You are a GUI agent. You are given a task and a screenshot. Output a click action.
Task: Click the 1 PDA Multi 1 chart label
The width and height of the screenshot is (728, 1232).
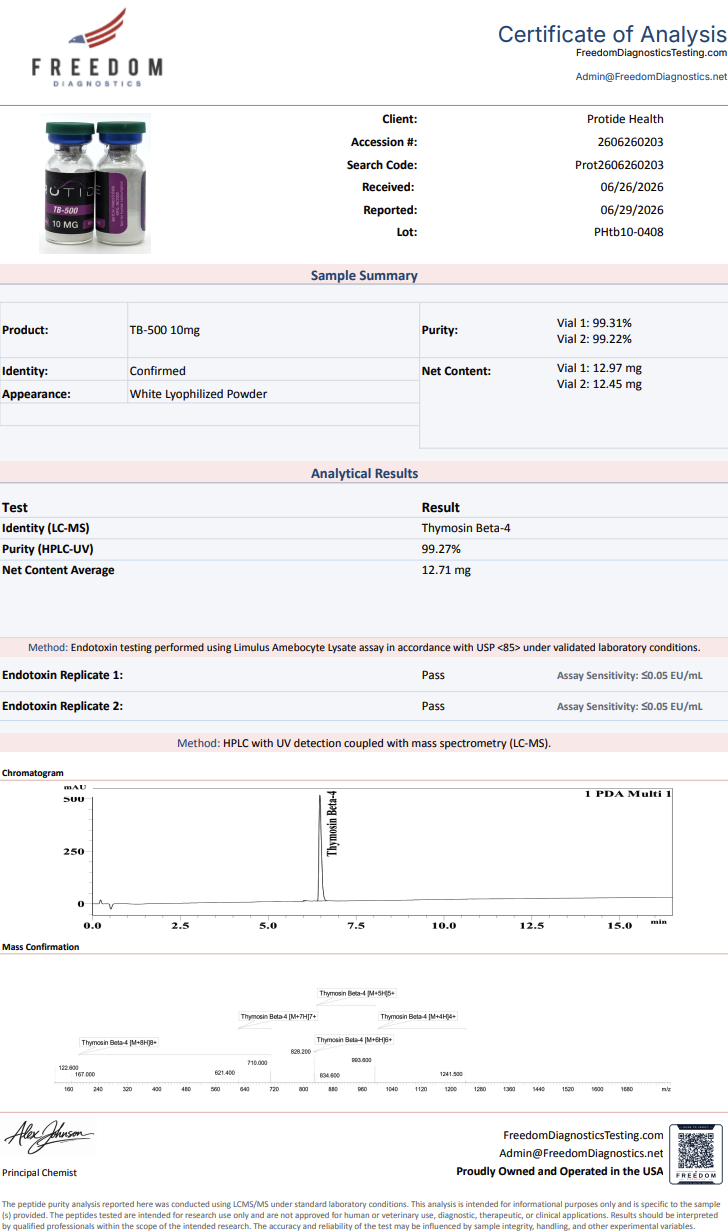pos(628,794)
